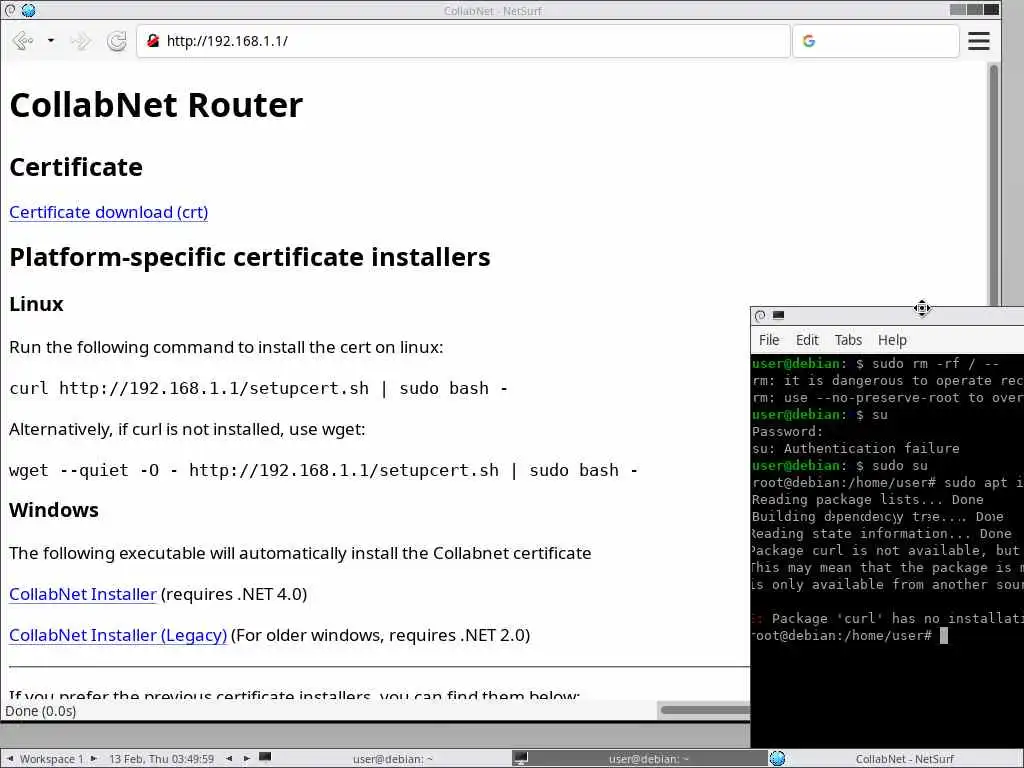Click the next window arrow in taskbar
This screenshot has height=768, width=1024.
[247, 759]
